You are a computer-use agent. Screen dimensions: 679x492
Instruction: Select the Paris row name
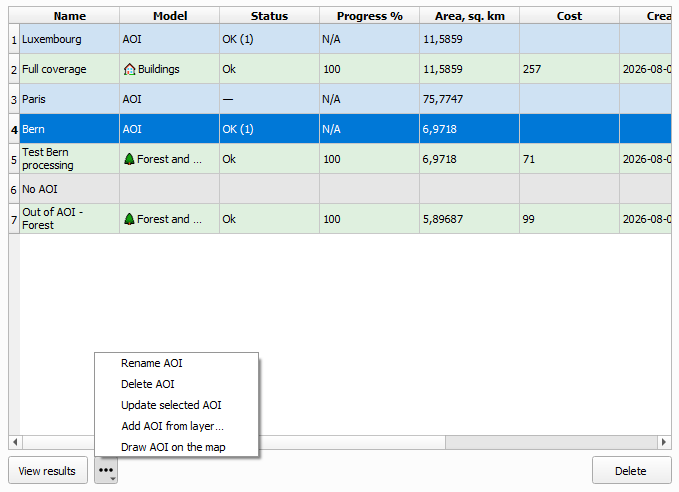coord(34,99)
